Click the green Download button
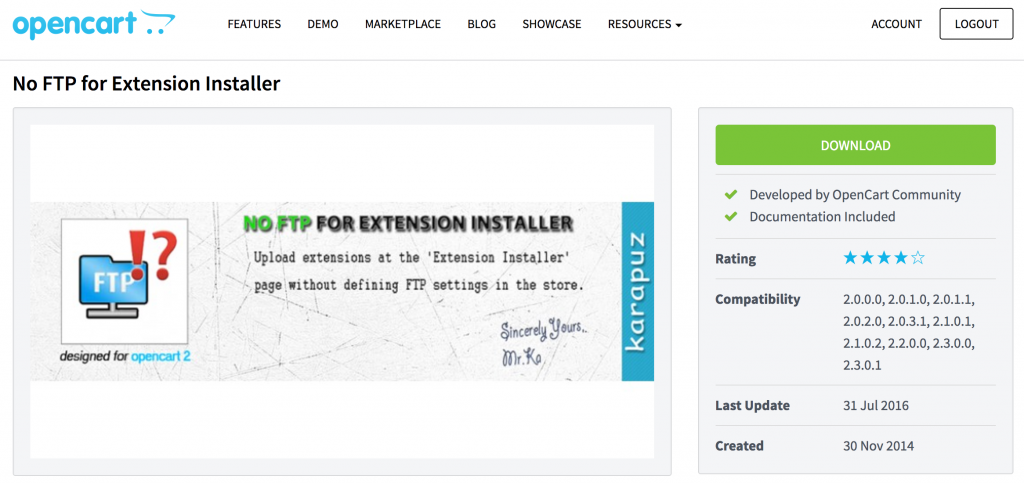 pyautogui.click(x=856, y=145)
